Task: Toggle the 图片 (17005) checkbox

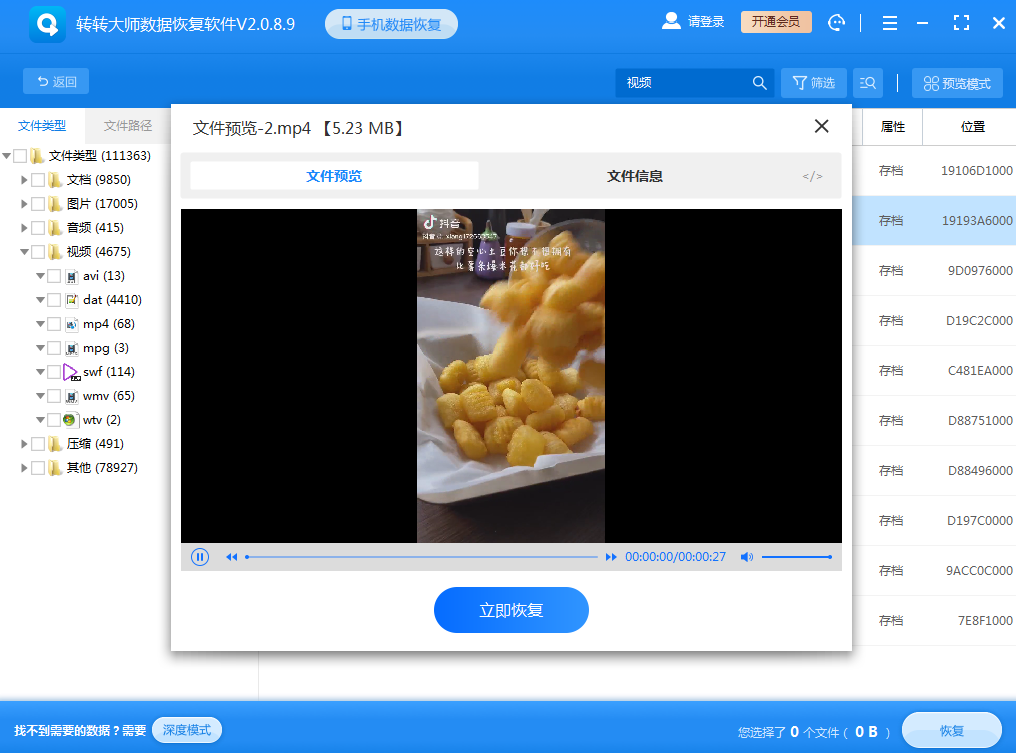Action: click(38, 204)
